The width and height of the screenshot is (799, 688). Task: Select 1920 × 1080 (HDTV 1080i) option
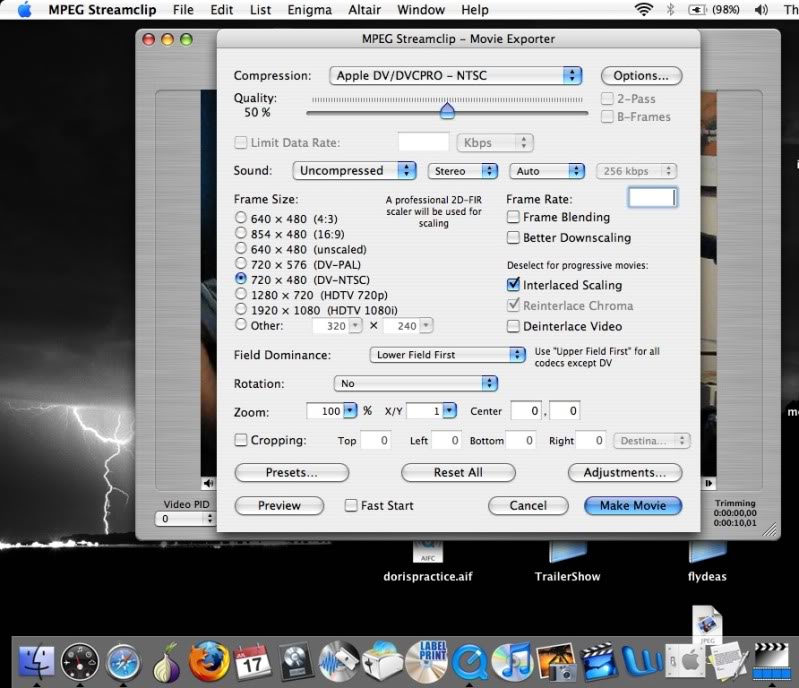[x=241, y=309]
